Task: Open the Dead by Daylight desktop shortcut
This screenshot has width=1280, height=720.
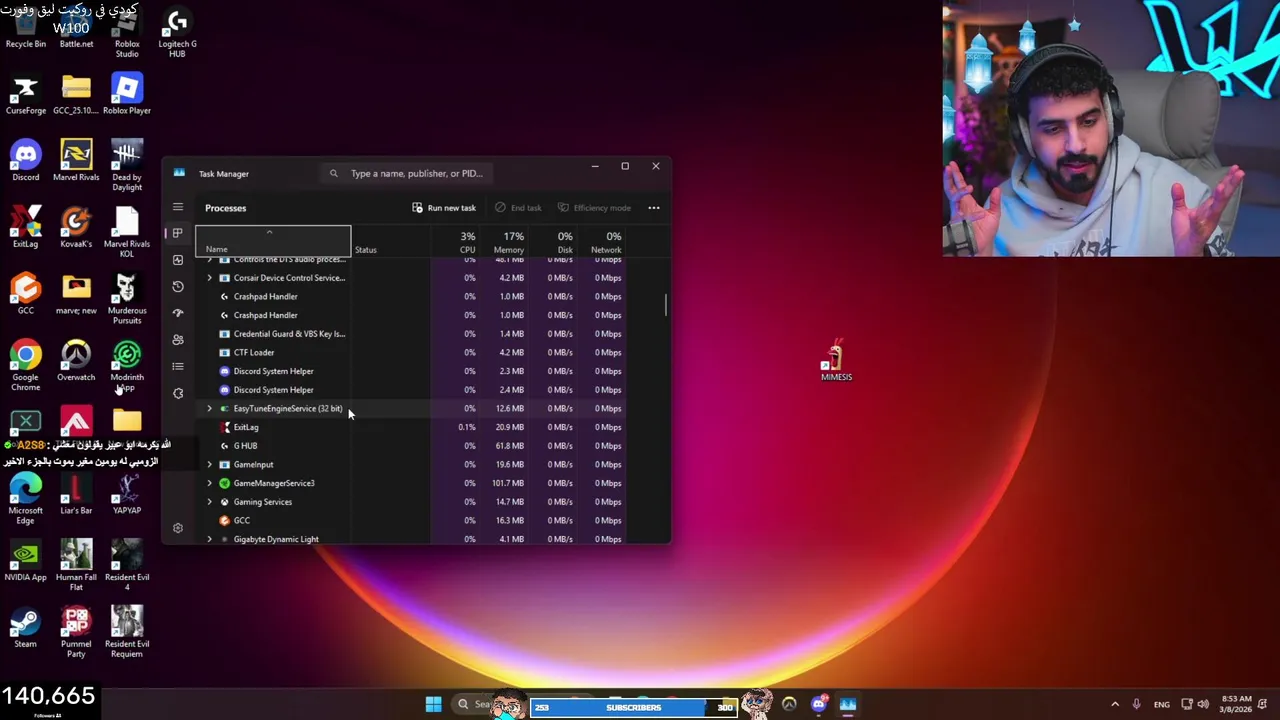Action: pyautogui.click(x=127, y=166)
